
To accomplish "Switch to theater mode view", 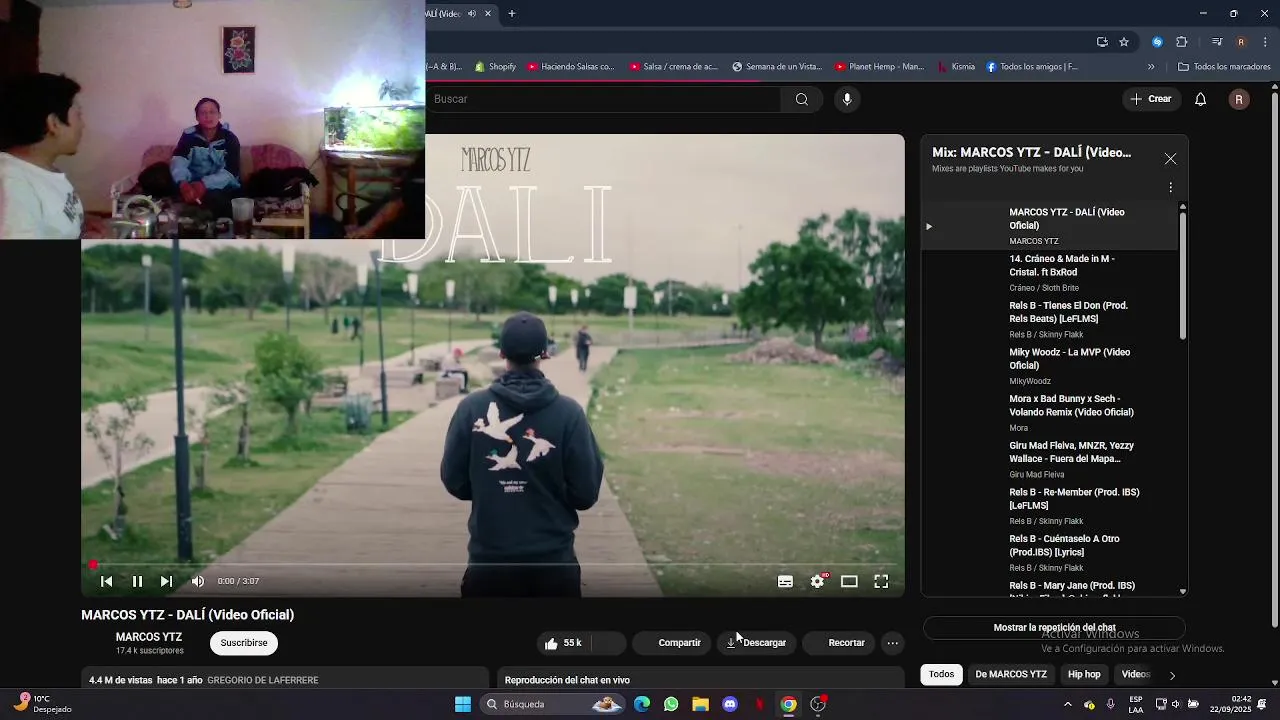I will click(x=849, y=581).
